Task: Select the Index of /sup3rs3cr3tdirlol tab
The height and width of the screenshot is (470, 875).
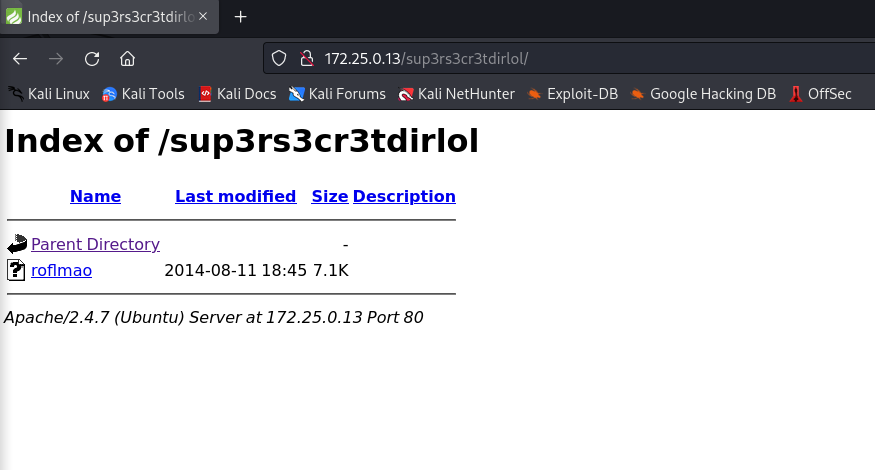Action: click(x=109, y=17)
